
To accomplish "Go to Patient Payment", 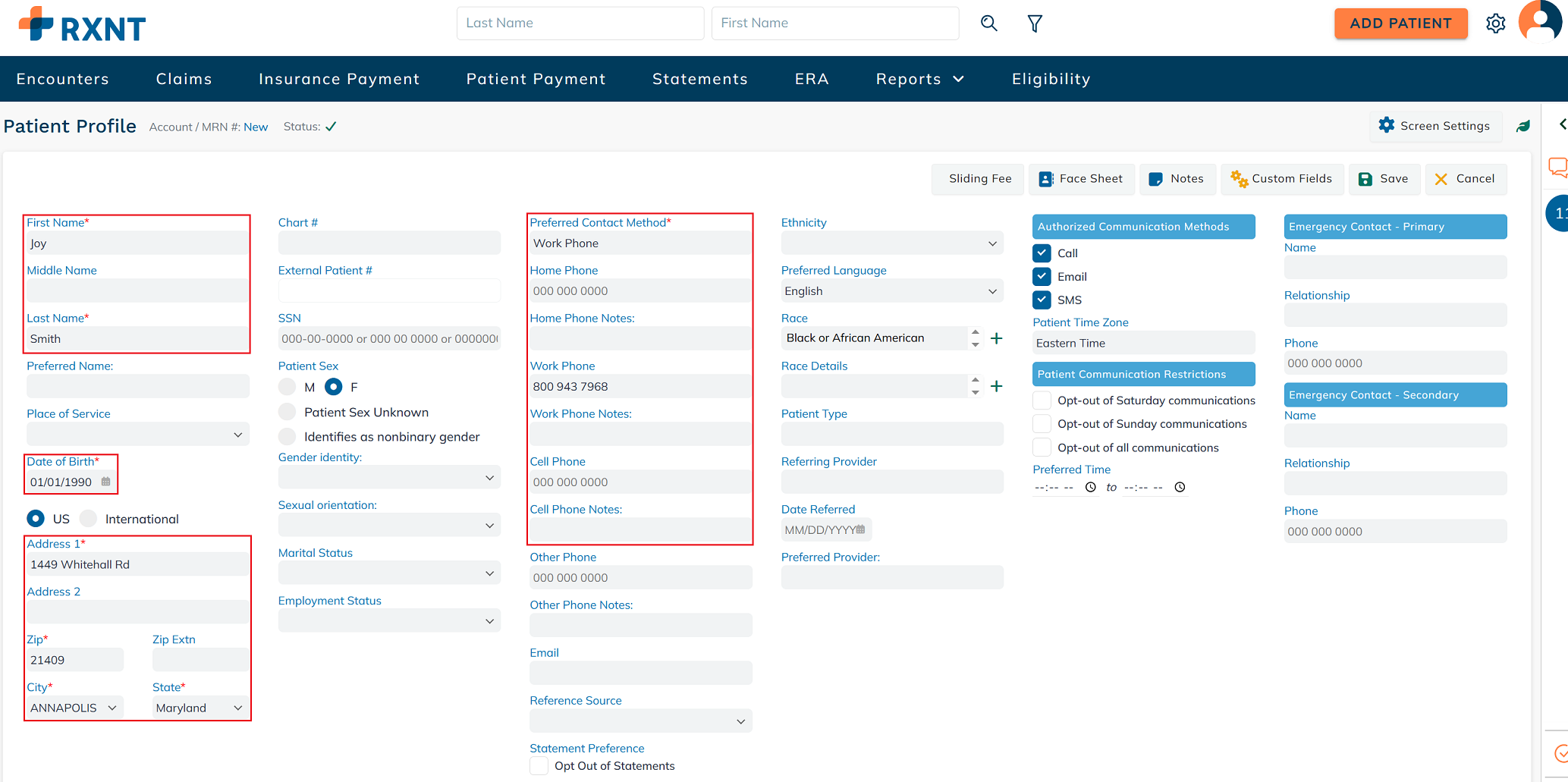I will pos(536,79).
